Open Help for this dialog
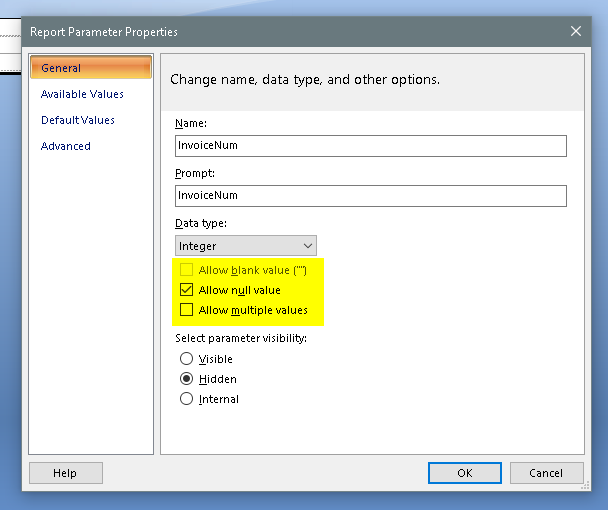Image resolution: width=608 pixels, height=510 pixels. click(65, 473)
